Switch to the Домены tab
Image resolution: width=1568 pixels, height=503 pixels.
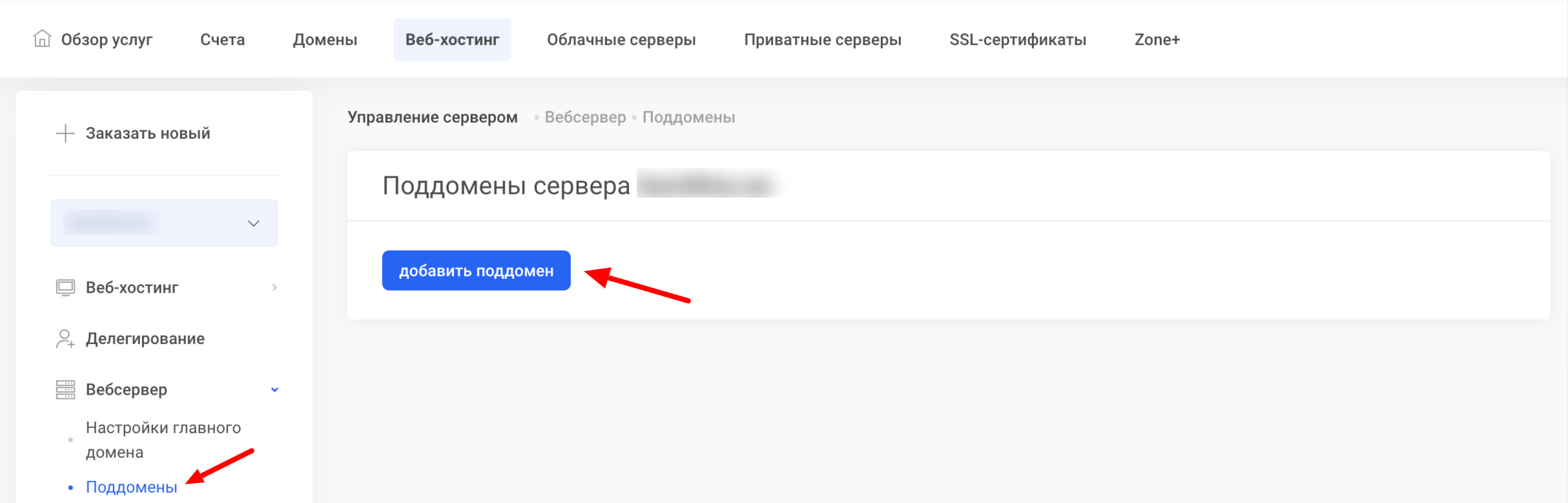[x=325, y=39]
